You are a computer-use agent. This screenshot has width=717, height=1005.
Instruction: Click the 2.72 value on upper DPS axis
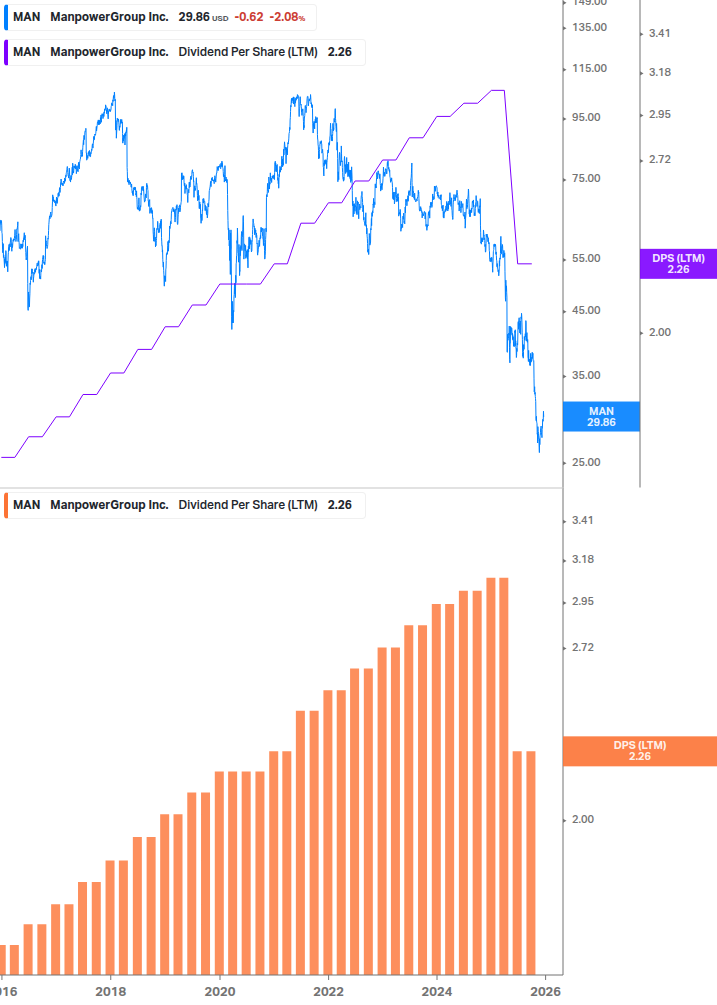click(660, 160)
